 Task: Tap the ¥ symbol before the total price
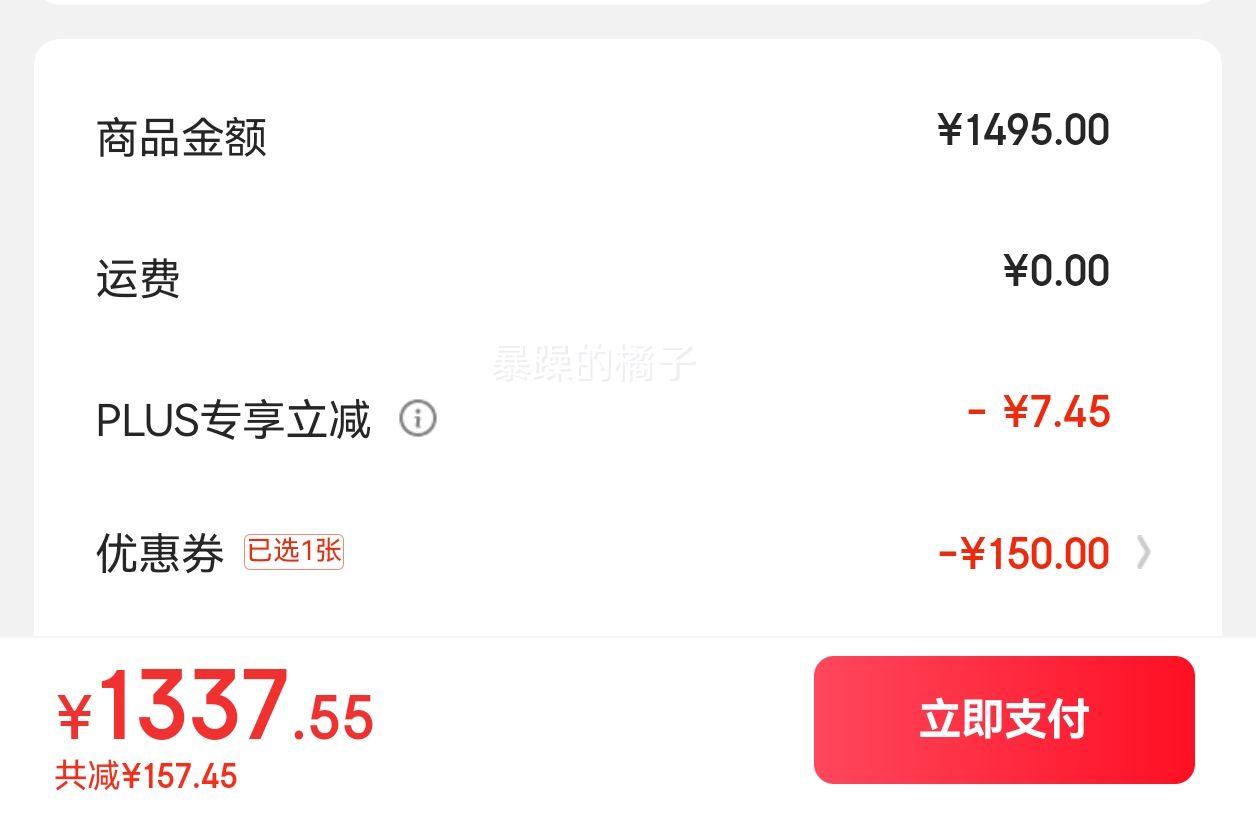click(75, 715)
